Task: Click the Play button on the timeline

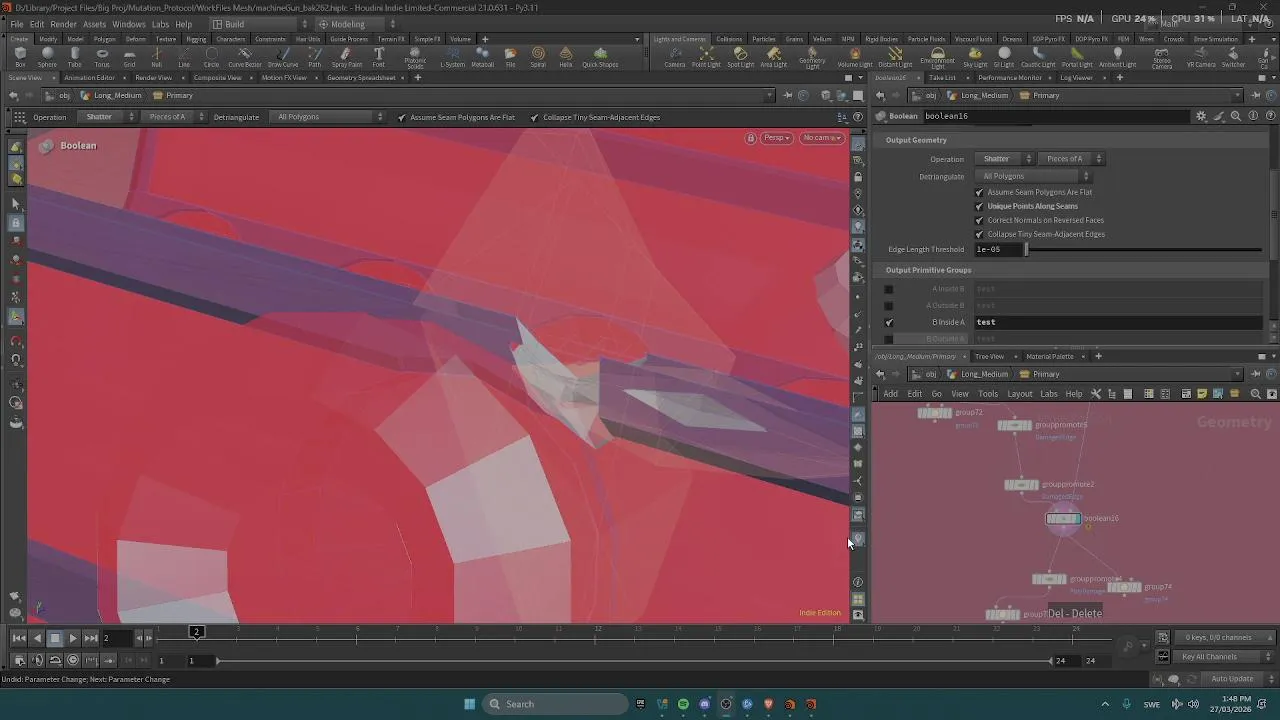Action: [x=73, y=638]
